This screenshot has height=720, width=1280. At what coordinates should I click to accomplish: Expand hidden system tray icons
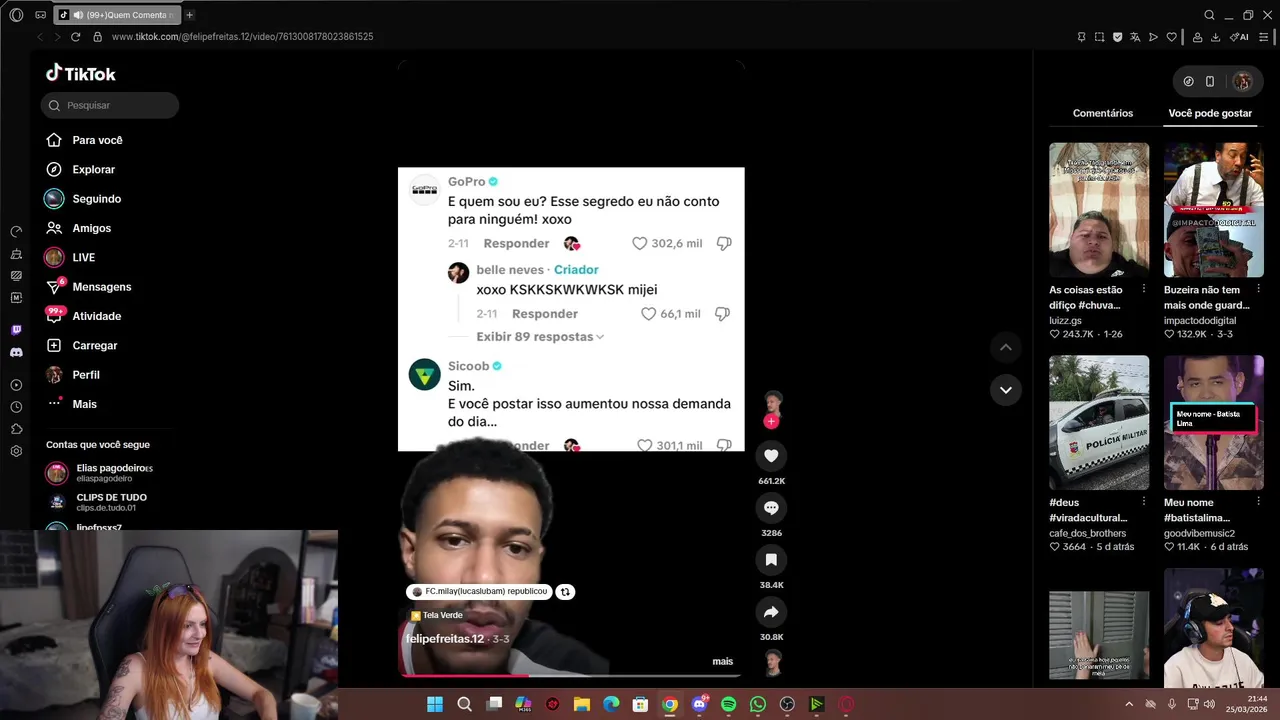tap(1129, 704)
